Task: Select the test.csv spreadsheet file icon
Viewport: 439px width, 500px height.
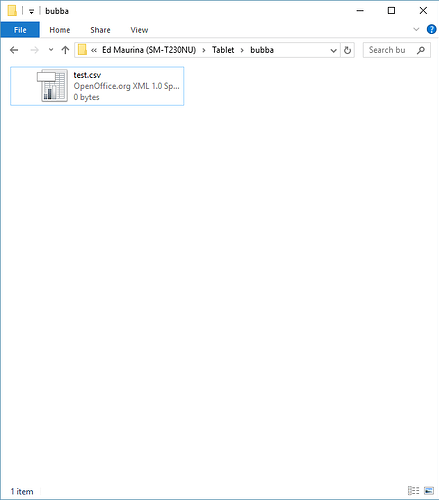Action: pos(52,86)
